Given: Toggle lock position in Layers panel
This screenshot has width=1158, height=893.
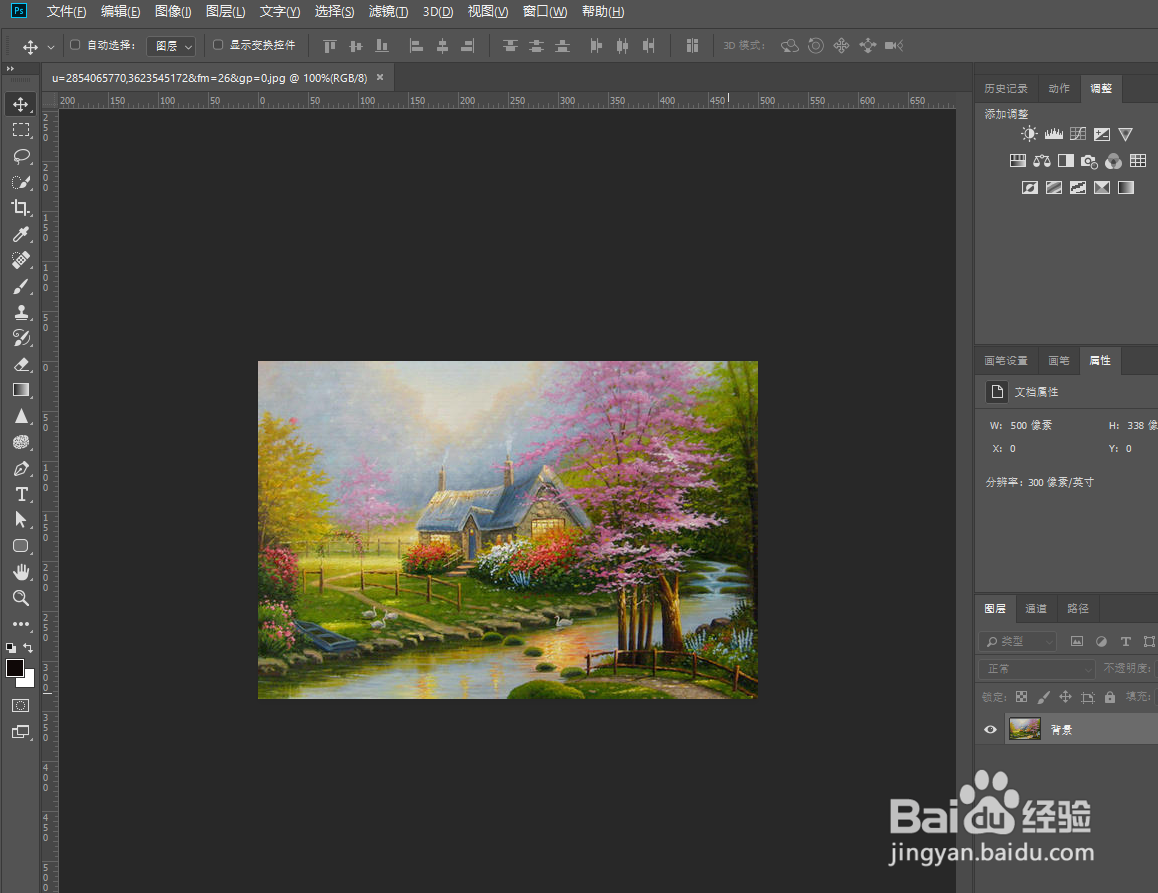Looking at the screenshot, I should pos(1065,697).
